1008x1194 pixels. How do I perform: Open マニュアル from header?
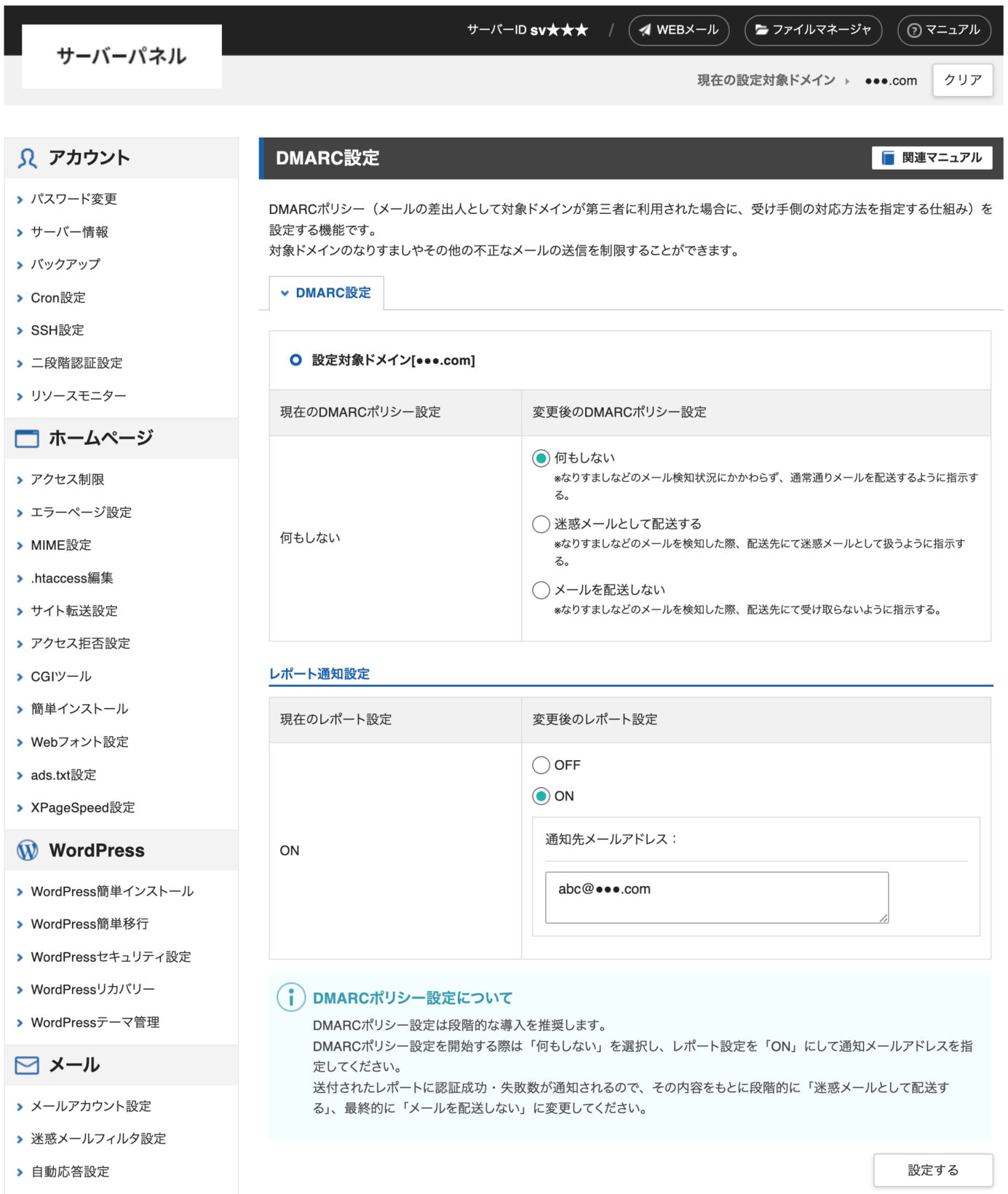point(944,30)
